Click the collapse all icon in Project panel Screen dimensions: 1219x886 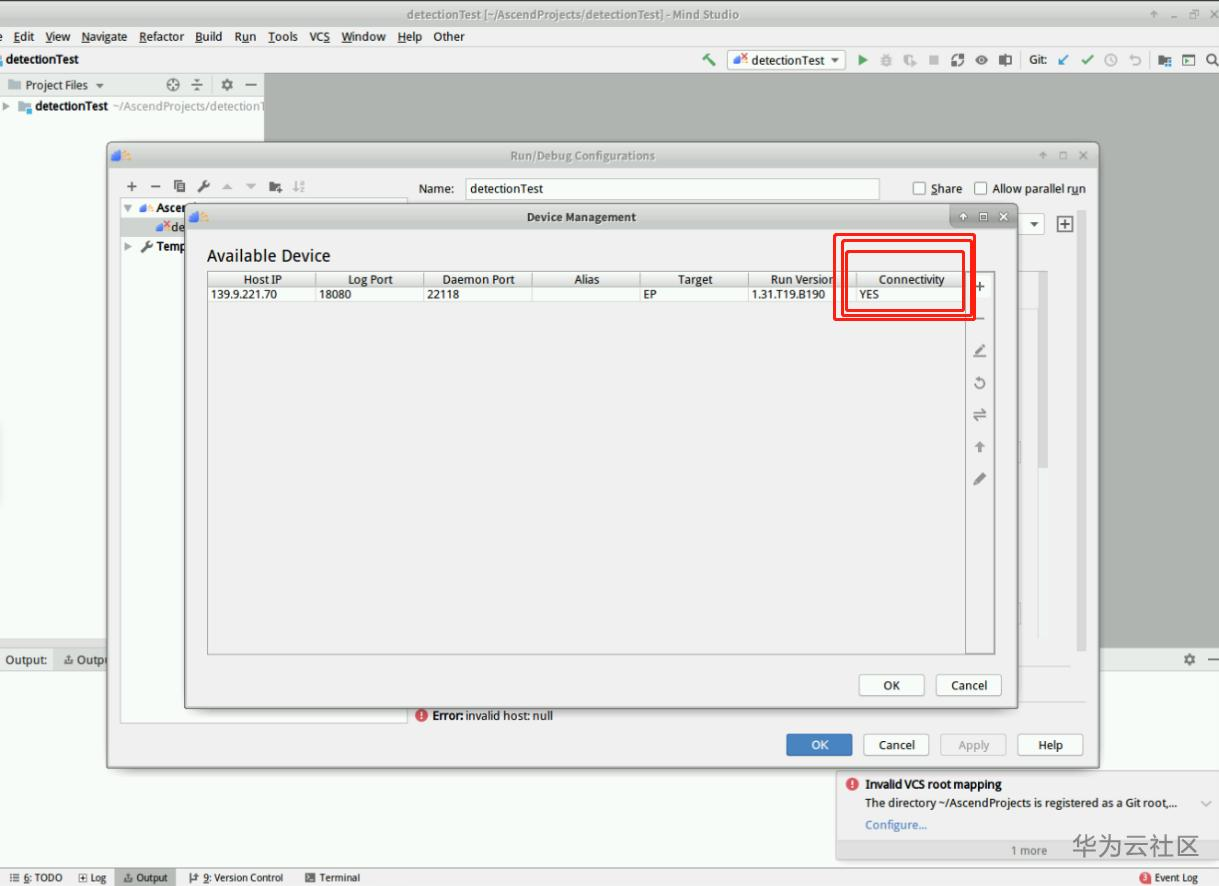[197, 85]
